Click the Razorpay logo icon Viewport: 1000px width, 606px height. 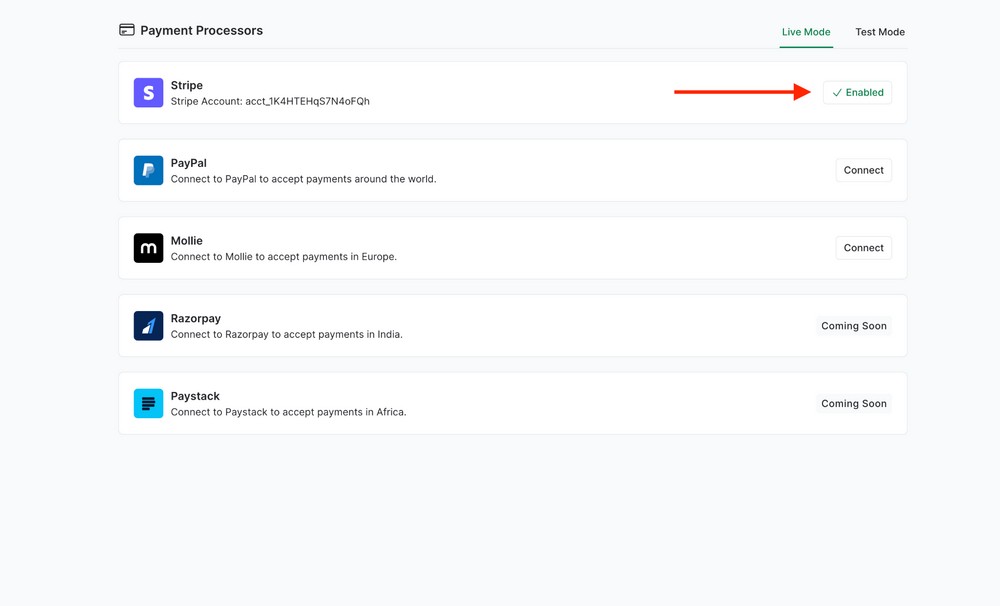coord(148,325)
